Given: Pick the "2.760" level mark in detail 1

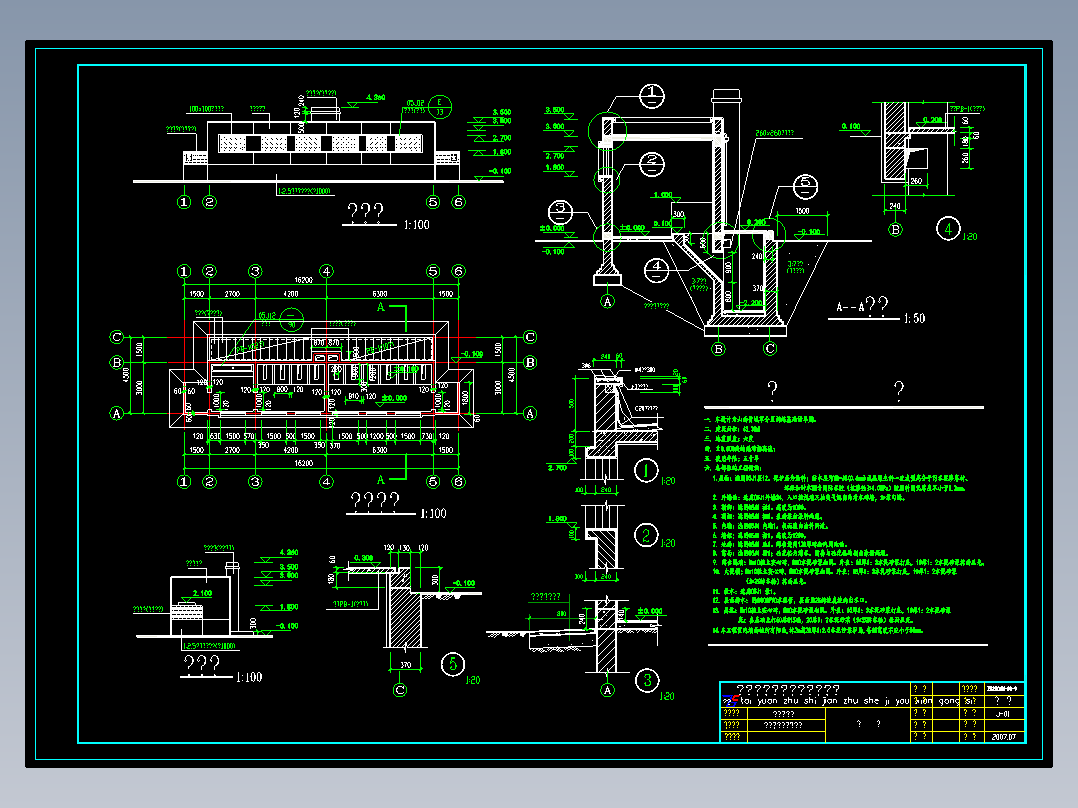Looking at the screenshot, I should click(557, 468).
